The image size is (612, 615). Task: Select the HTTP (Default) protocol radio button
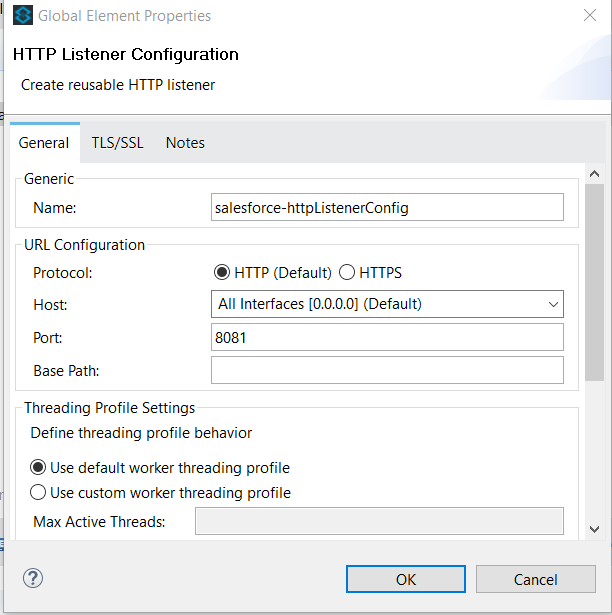tap(223, 272)
